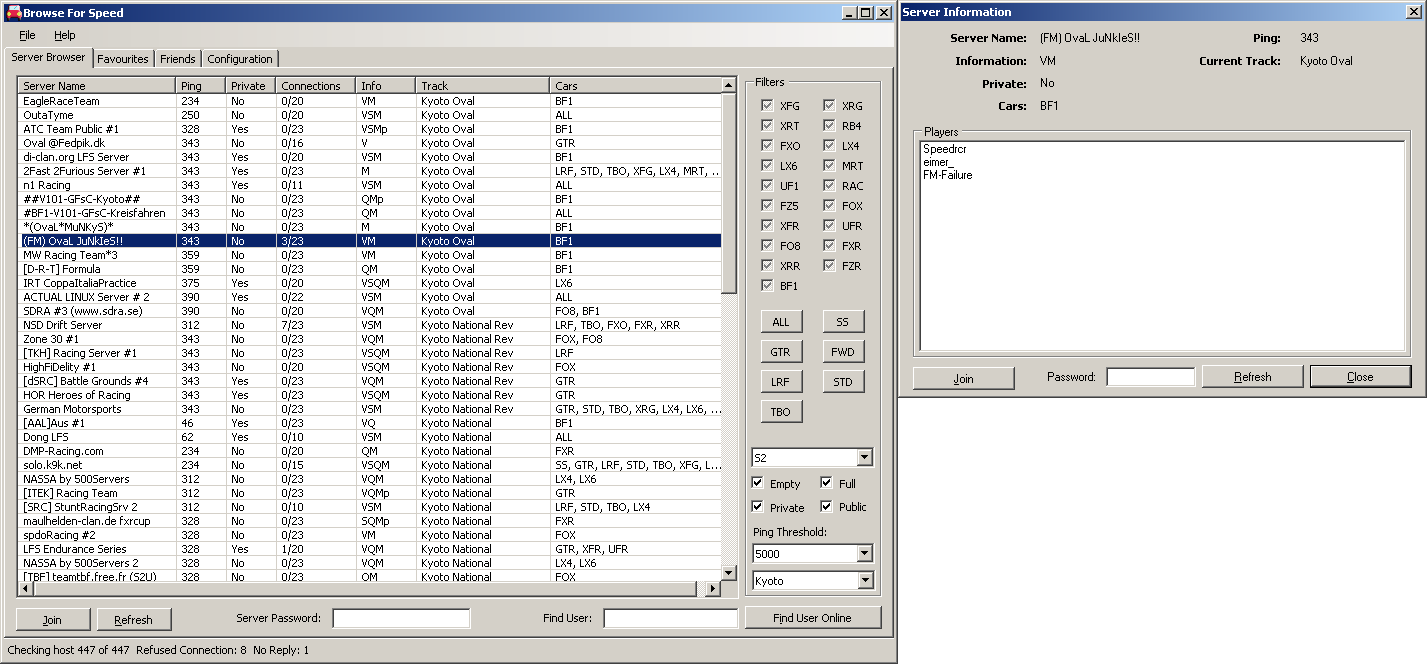
Task: Close the Server Information window
Action: click(1414, 12)
